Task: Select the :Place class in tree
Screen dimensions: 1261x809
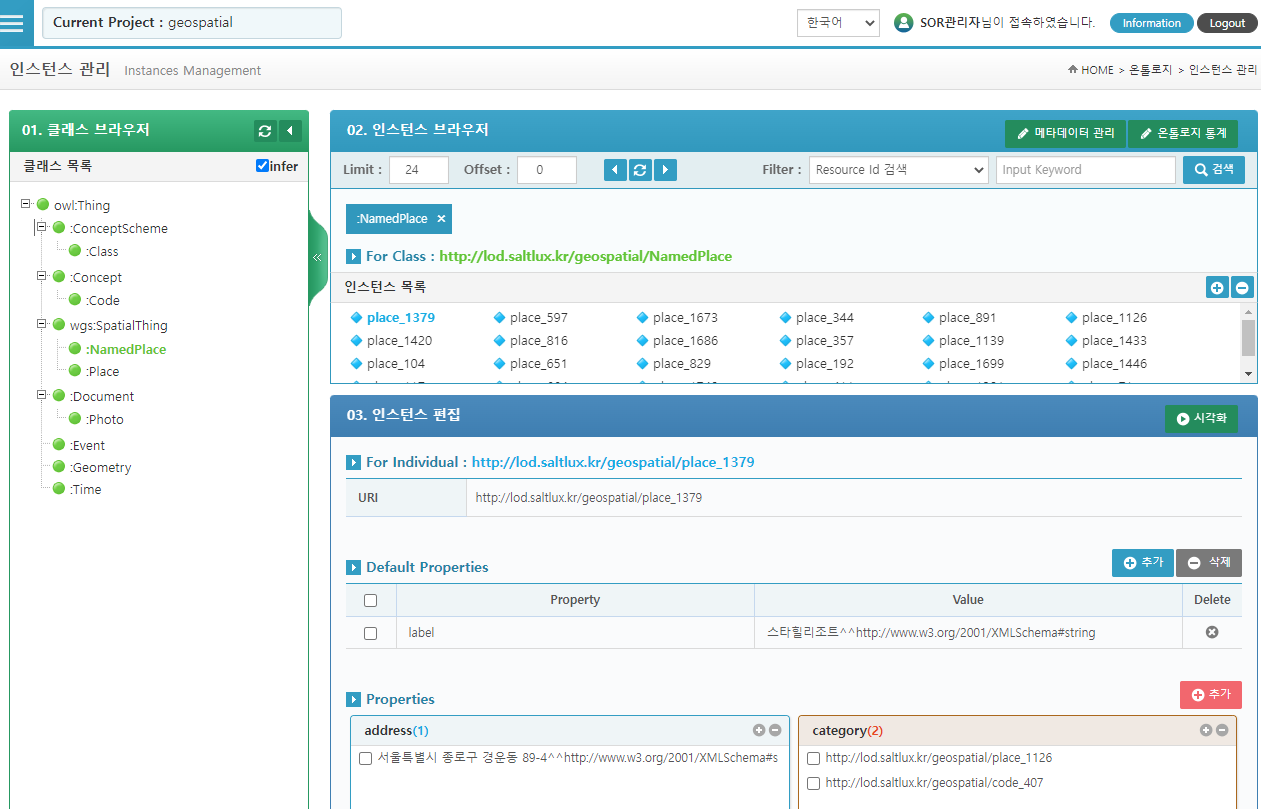Action: pyautogui.click(x=103, y=371)
